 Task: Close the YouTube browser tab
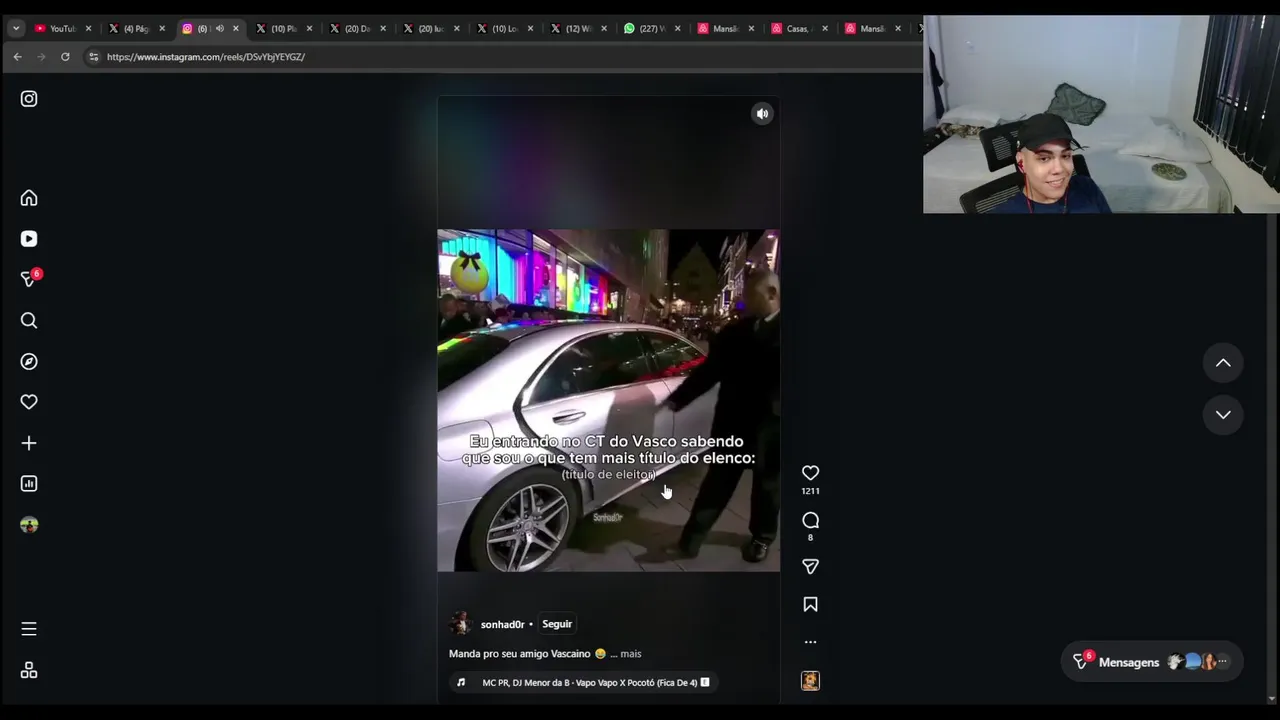click(x=88, y=29)
